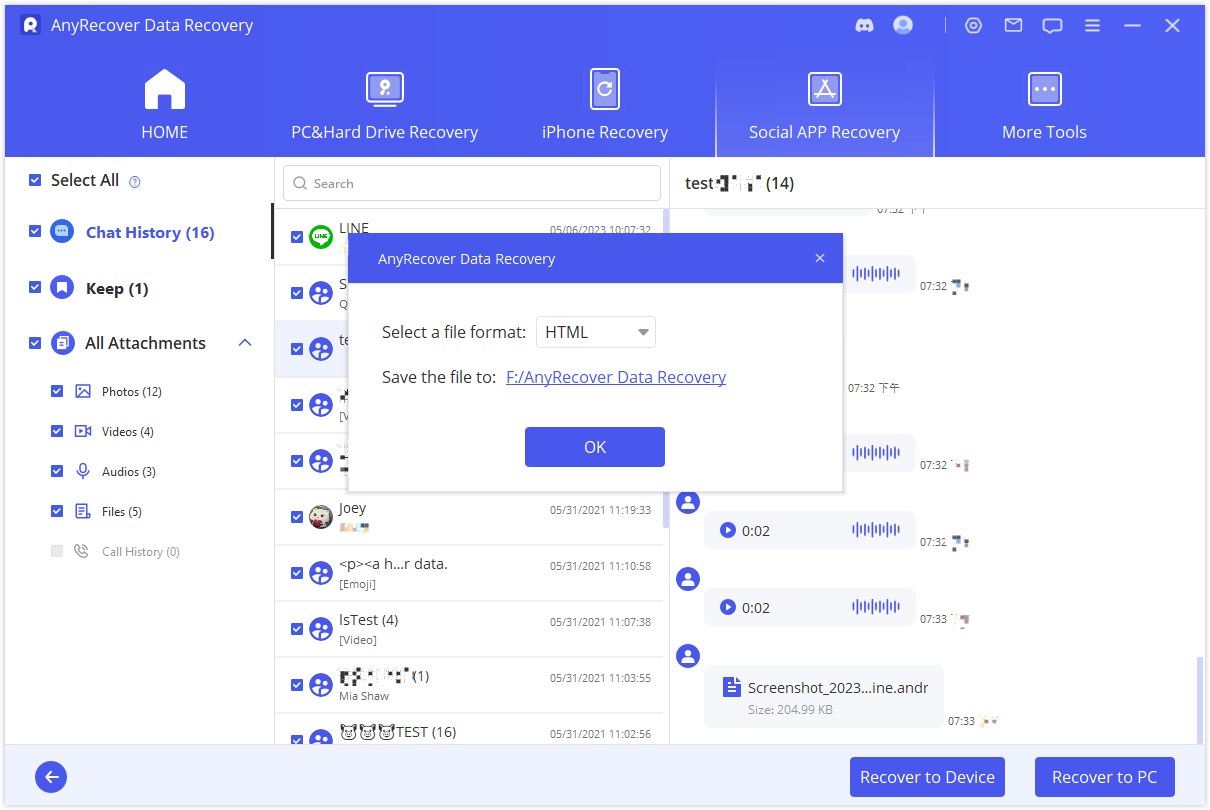Click the back arrow button
This screenshot has height=810, width=1210.
point(51,777)
